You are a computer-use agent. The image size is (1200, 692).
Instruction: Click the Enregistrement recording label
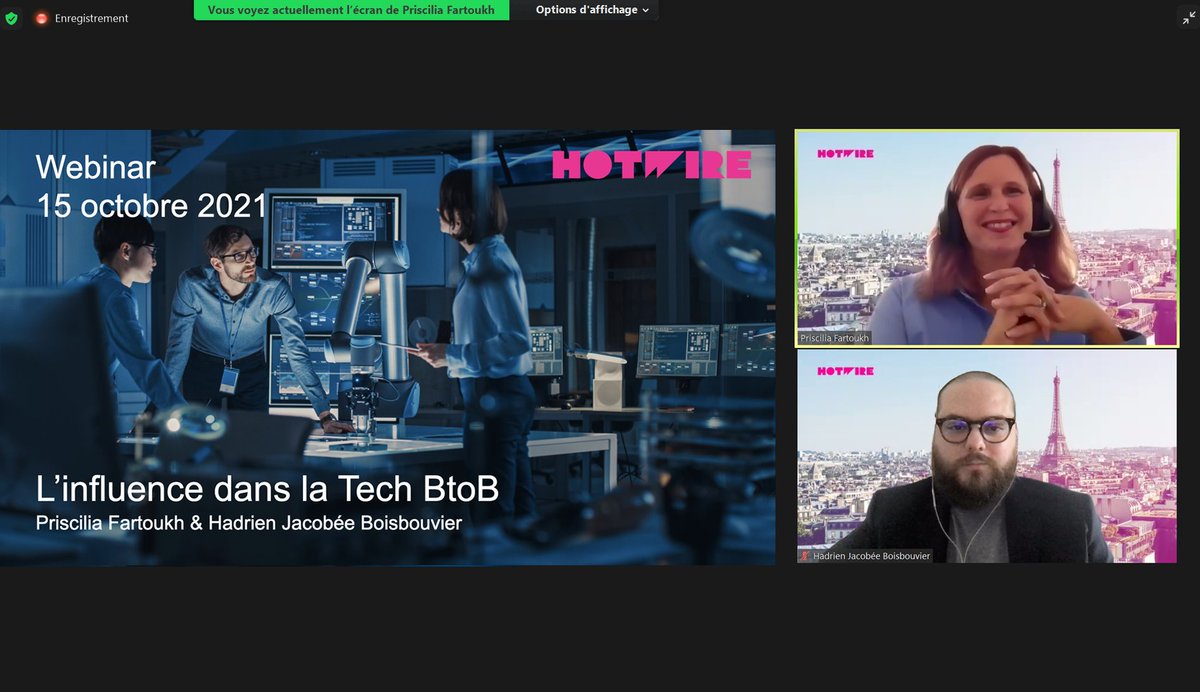[91, 18]
